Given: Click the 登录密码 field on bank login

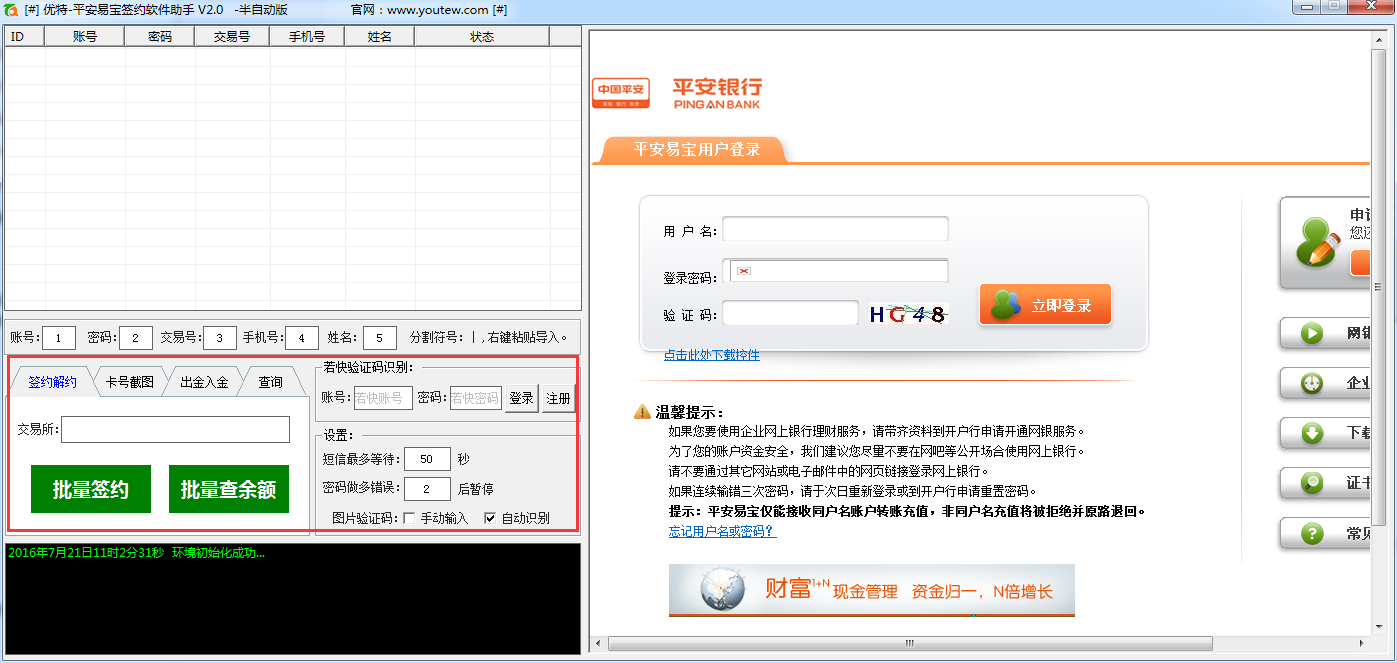Looking at the screenshot, I should click(835, 271).
